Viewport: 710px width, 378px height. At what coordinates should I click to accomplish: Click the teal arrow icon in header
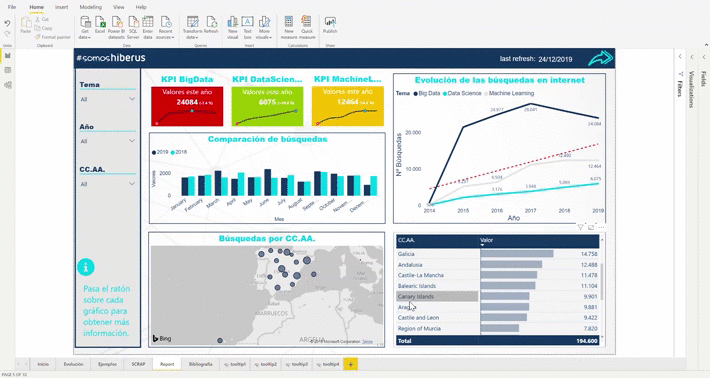coord(600,58)
